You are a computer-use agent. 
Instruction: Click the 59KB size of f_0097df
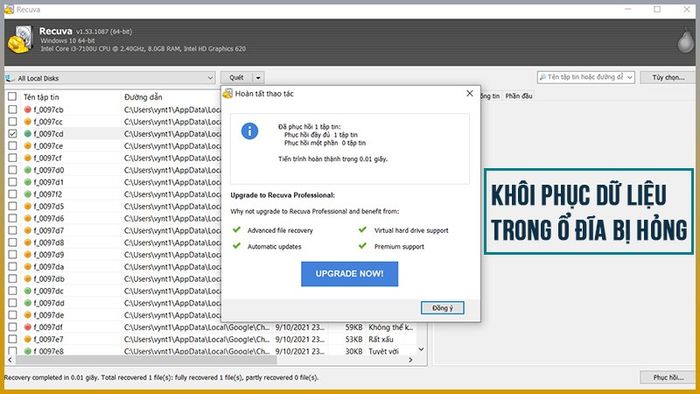[354, 327]
